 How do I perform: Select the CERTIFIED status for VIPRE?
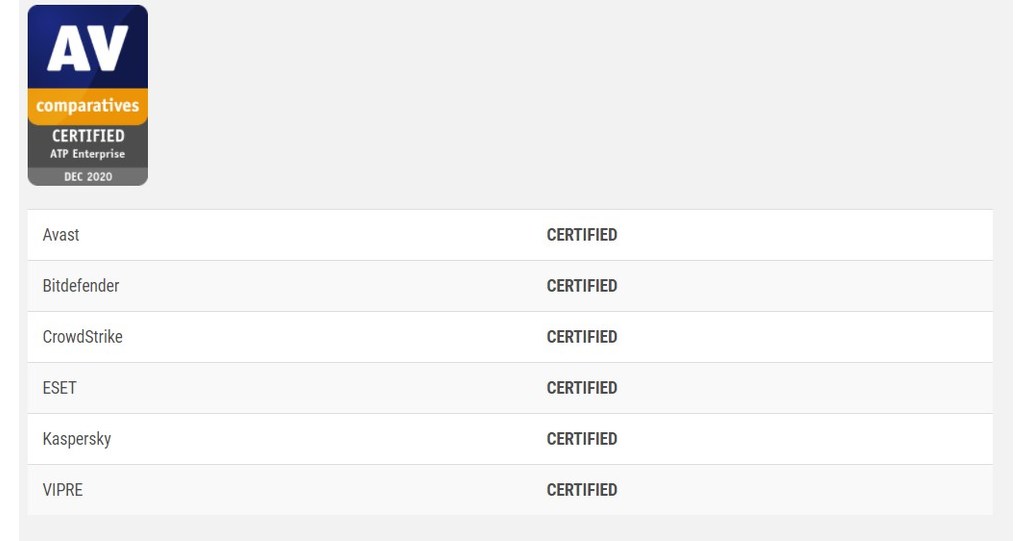(x=582, y=490)
